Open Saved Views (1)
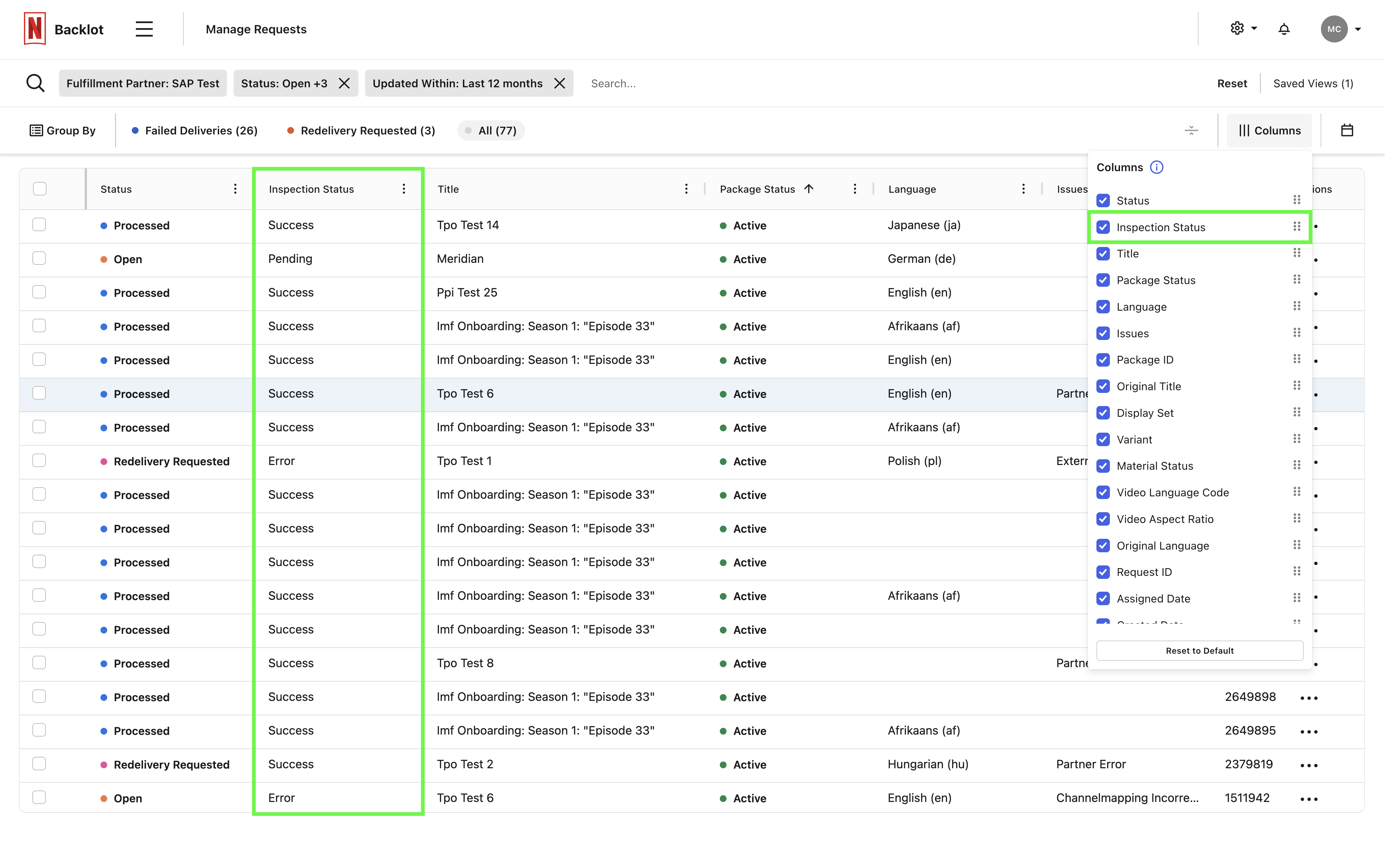The height and width of the screenshot is (868, 1385). (1313, 83)
